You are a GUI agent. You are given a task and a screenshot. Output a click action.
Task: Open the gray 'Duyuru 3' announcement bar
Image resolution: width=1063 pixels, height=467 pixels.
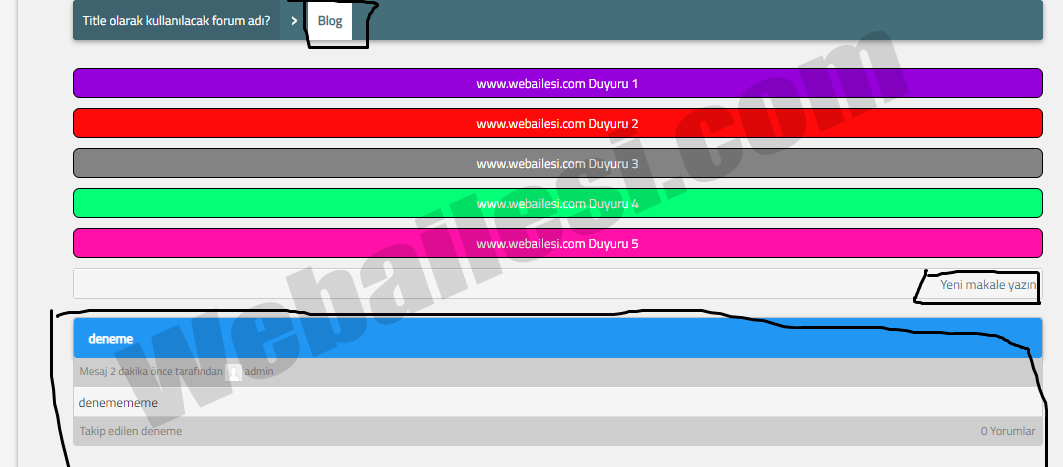tap(557, 163)
